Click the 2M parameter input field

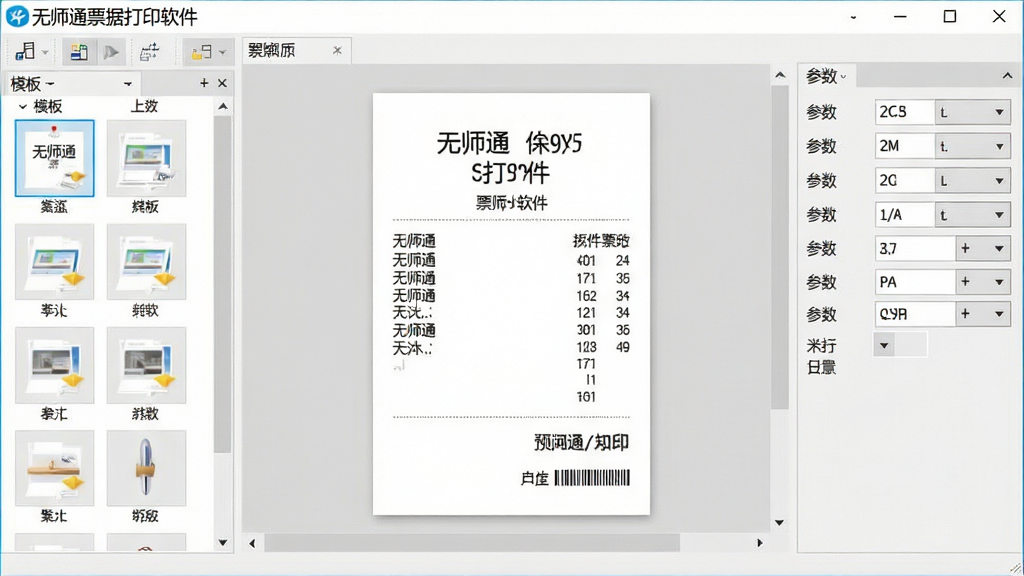(x=904, y=146)
